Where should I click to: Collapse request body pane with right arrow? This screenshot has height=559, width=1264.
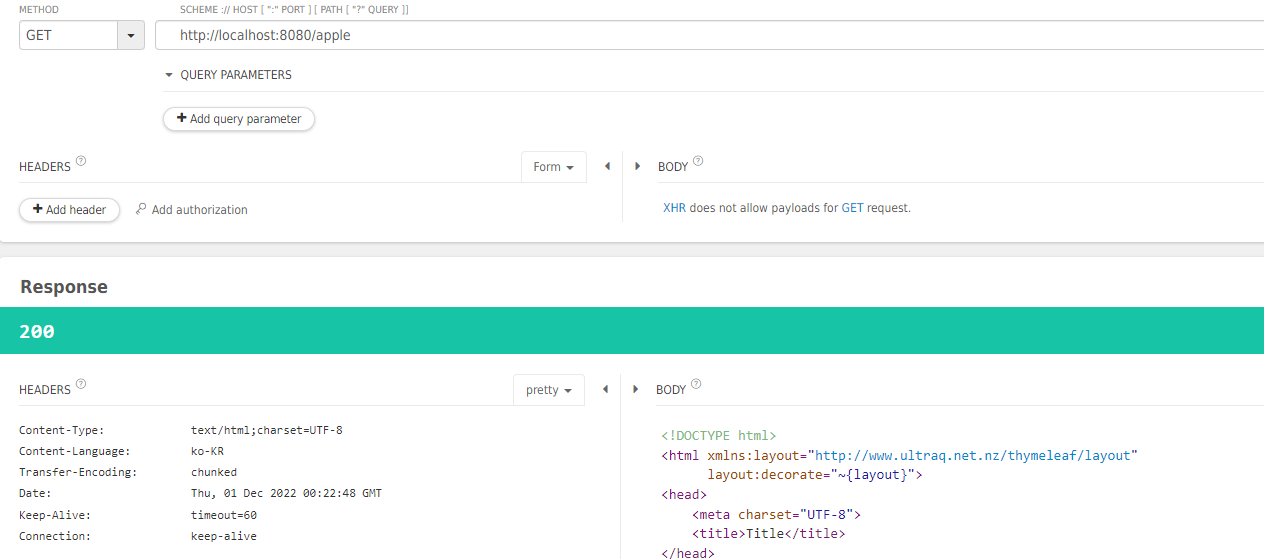[637, 166]
